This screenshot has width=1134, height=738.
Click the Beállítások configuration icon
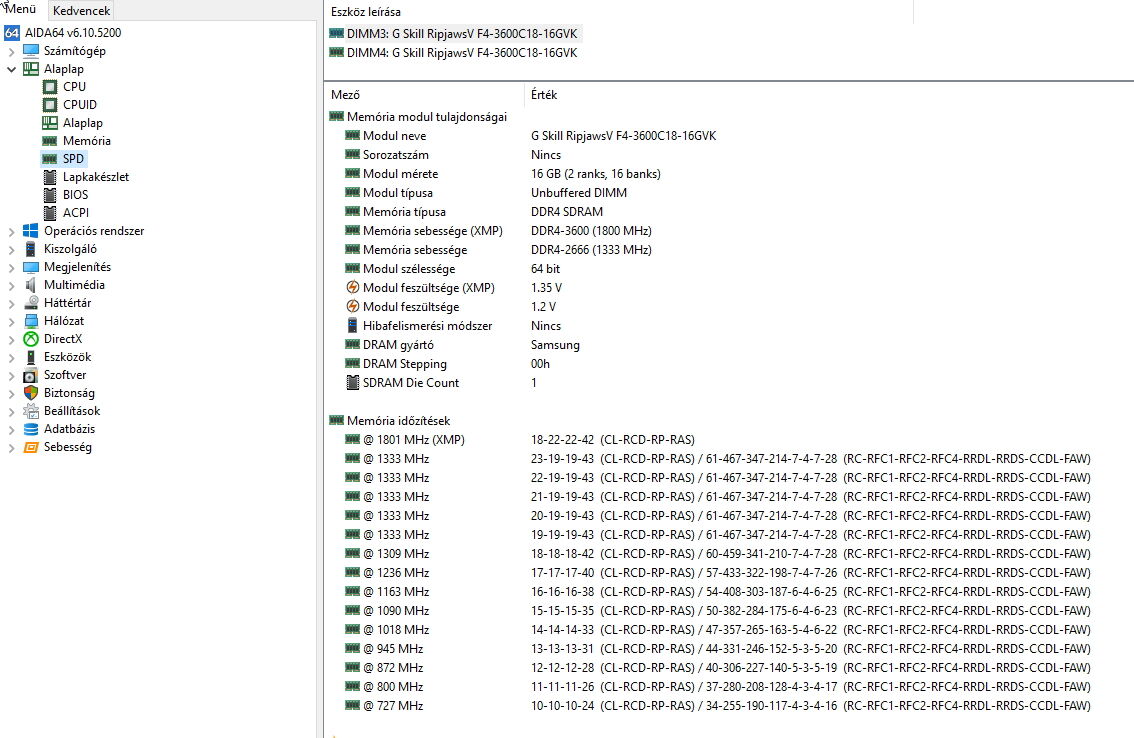tap(30, 411)
